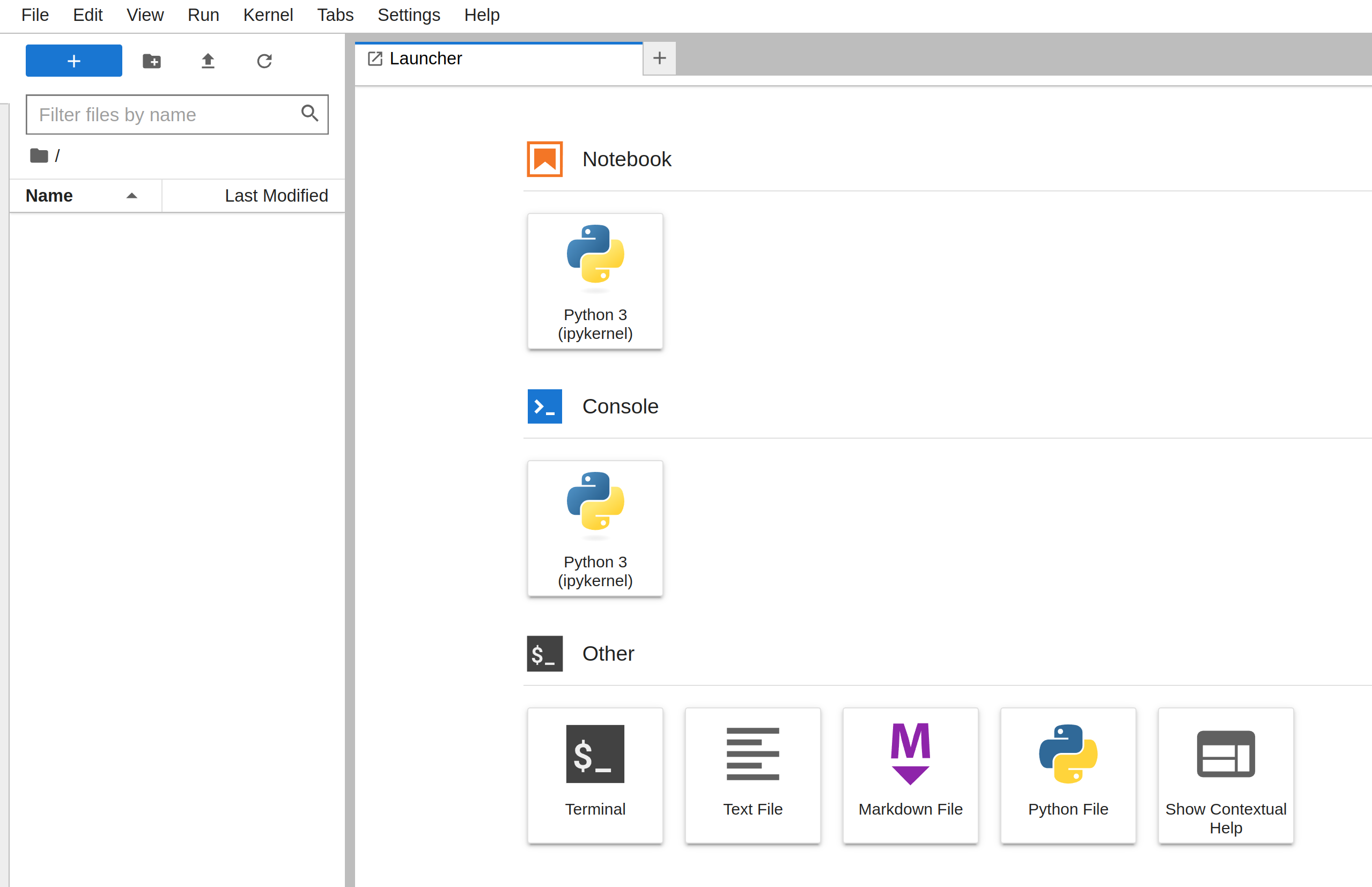Create a new folder with folder-plus icon
This screenshot has width=1372, height=887.
[x=151, y=61]
